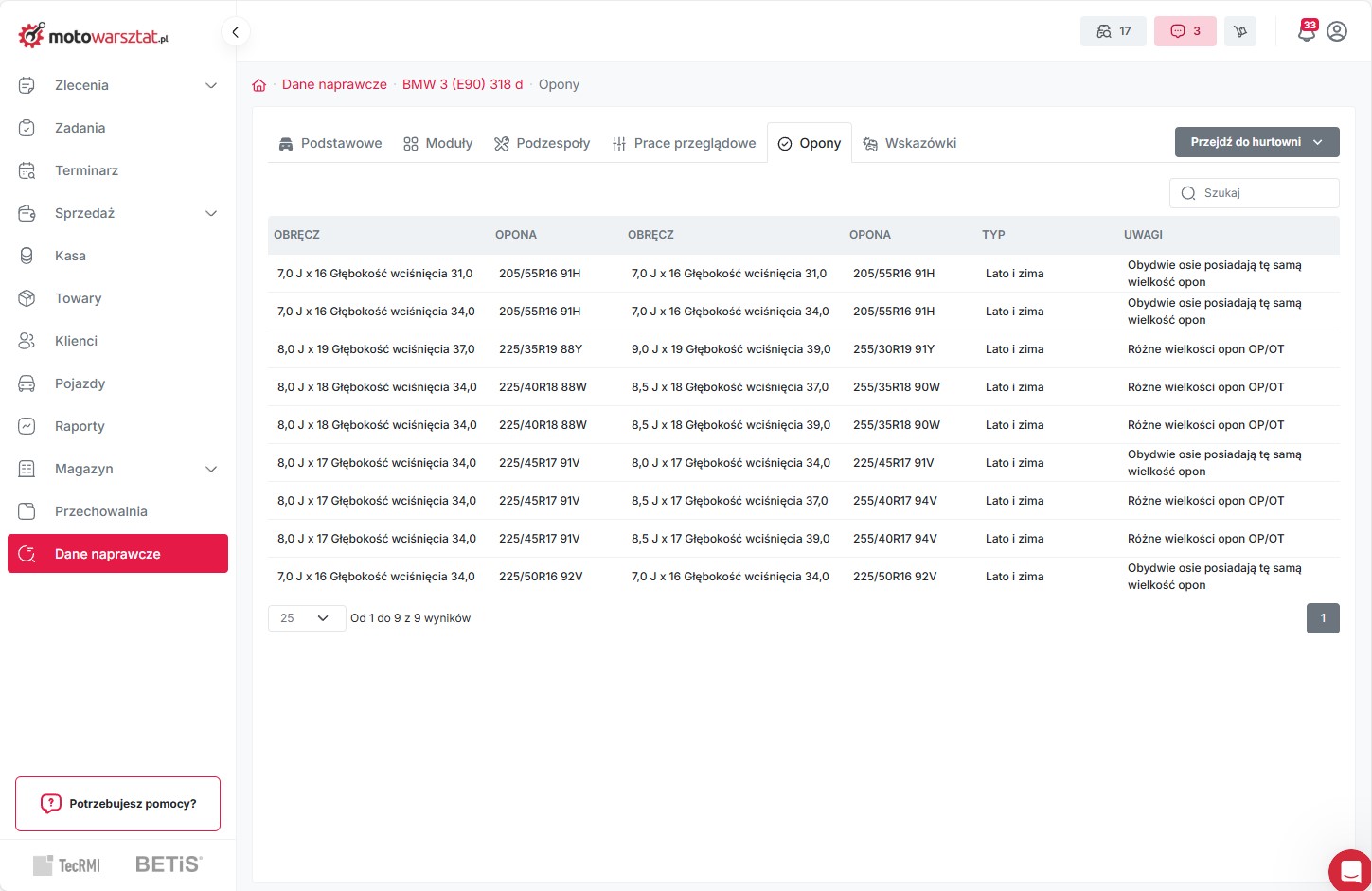This screenshot has width=1372, height=891.
Task: Open the Przejdź do hurtowni dropdown
Action: (1256, 142)
